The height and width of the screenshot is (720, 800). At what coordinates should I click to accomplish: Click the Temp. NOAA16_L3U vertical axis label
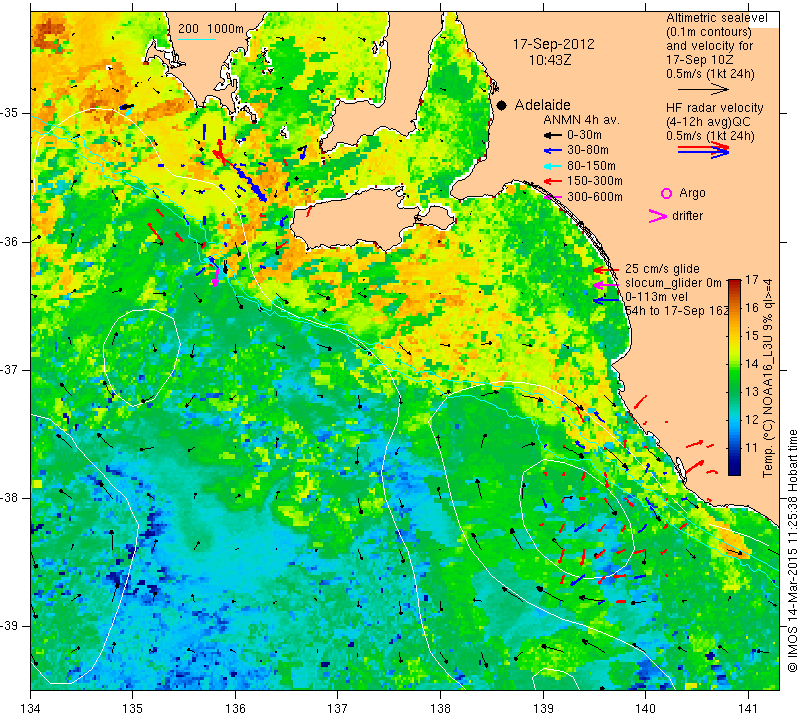tap(768, 378)
